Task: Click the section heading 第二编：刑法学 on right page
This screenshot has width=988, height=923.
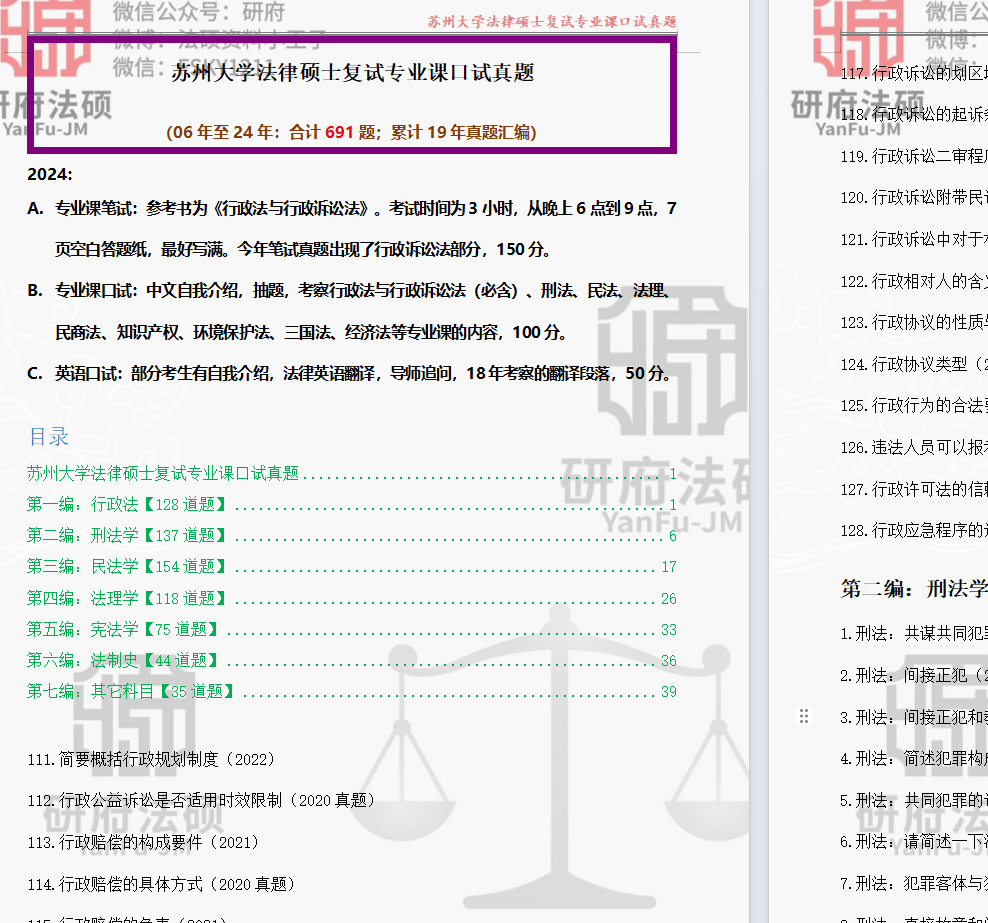Action: 914,588
